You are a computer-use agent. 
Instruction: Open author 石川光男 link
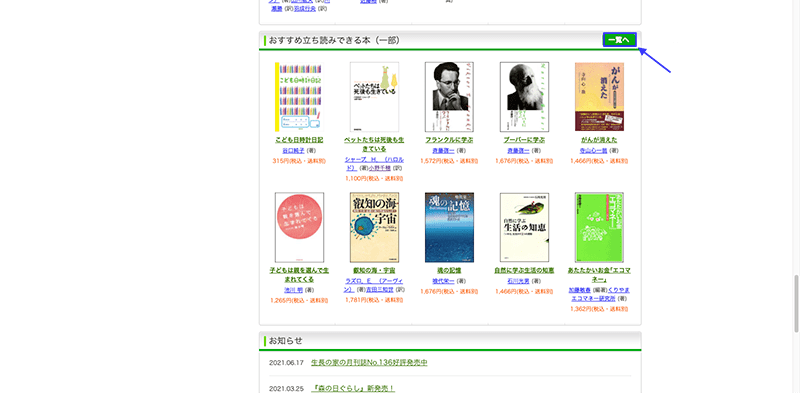pyautogui.click(x=518, y=282)
